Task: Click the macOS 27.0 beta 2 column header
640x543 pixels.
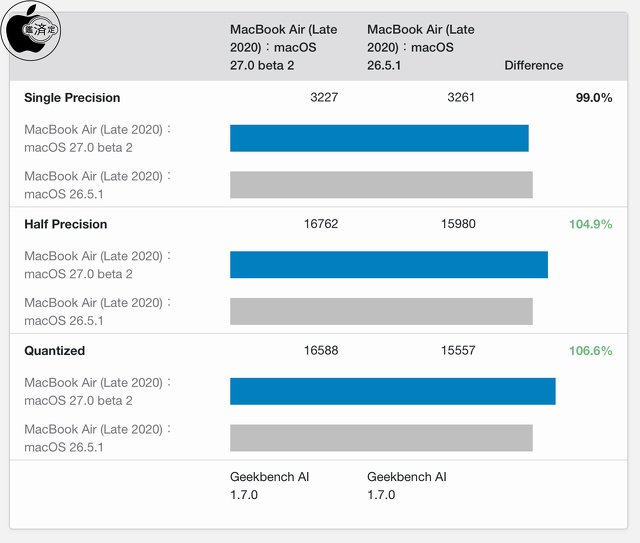Action: pos(284,47)
